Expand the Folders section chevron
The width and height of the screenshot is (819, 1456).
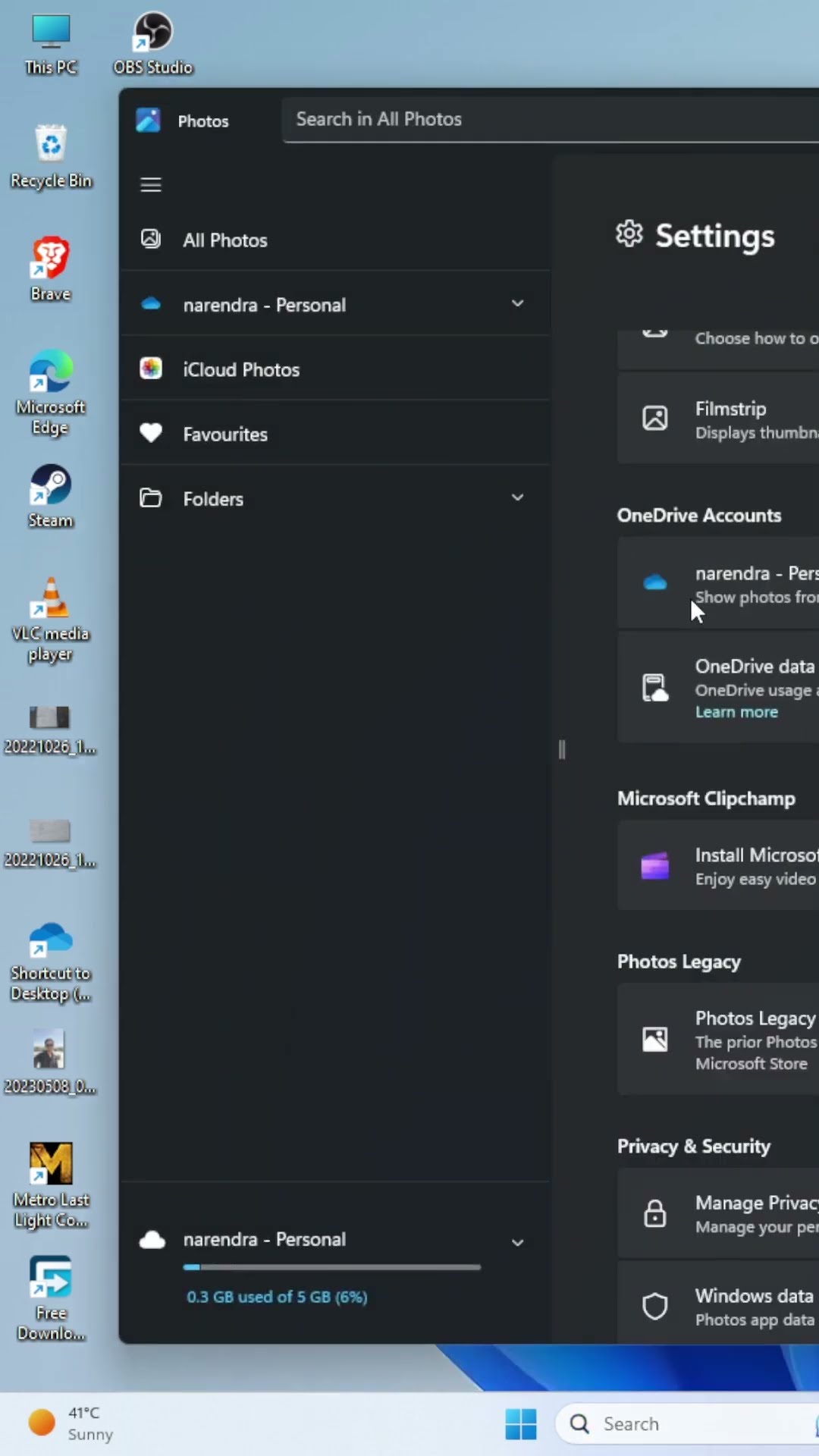click(518, 497)
